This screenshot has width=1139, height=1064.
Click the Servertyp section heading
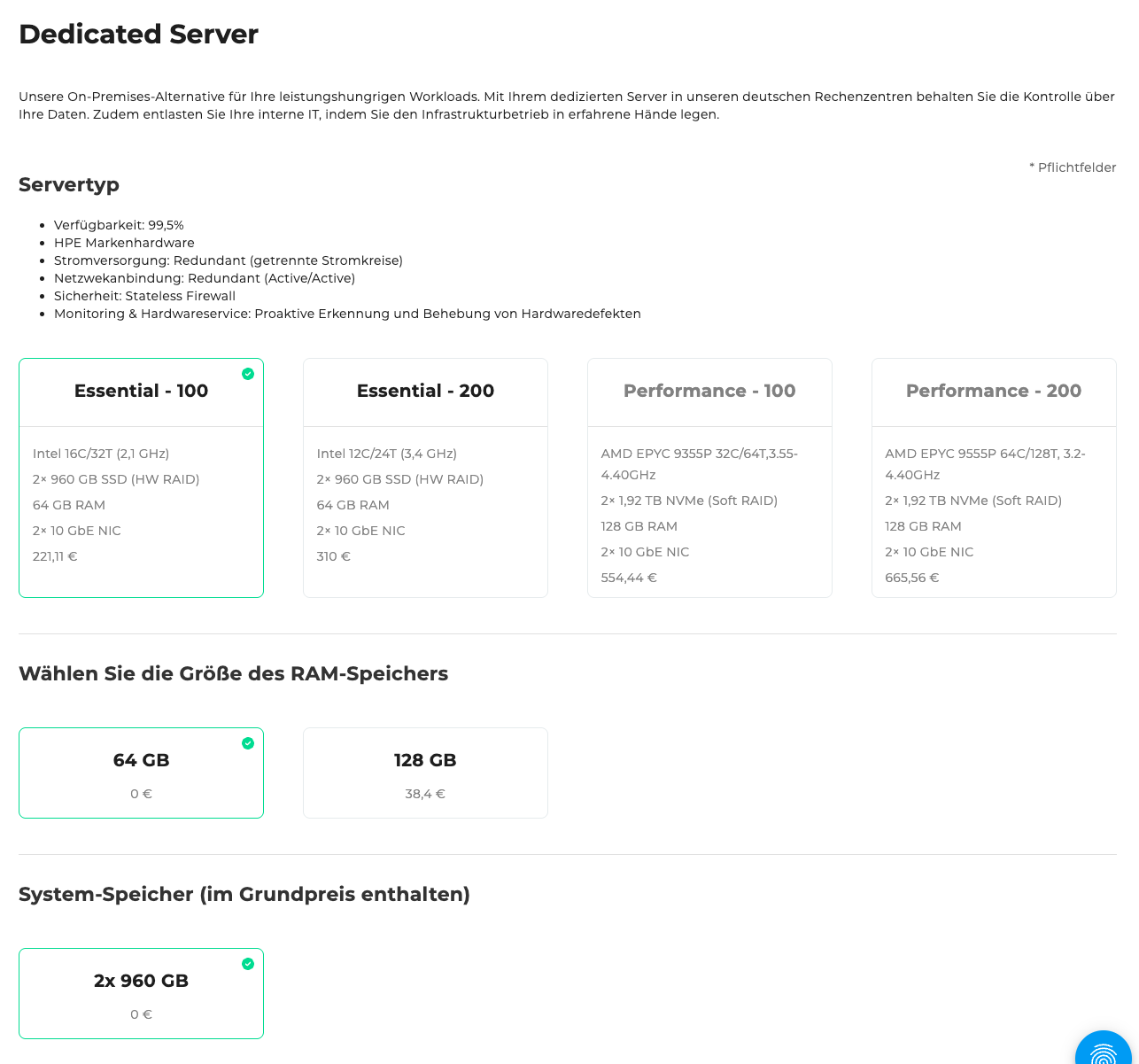[x=69, y=185]
